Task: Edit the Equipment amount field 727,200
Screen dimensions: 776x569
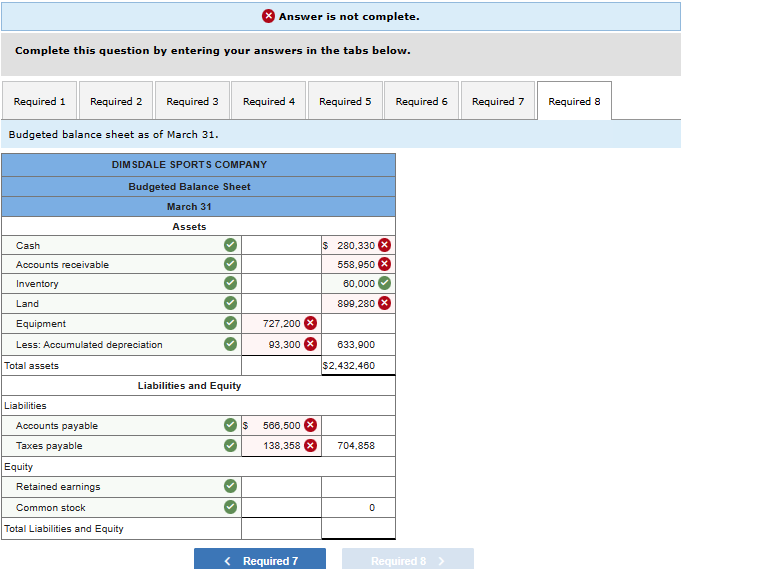Action: pyautogui.click(x=281, y=324)
